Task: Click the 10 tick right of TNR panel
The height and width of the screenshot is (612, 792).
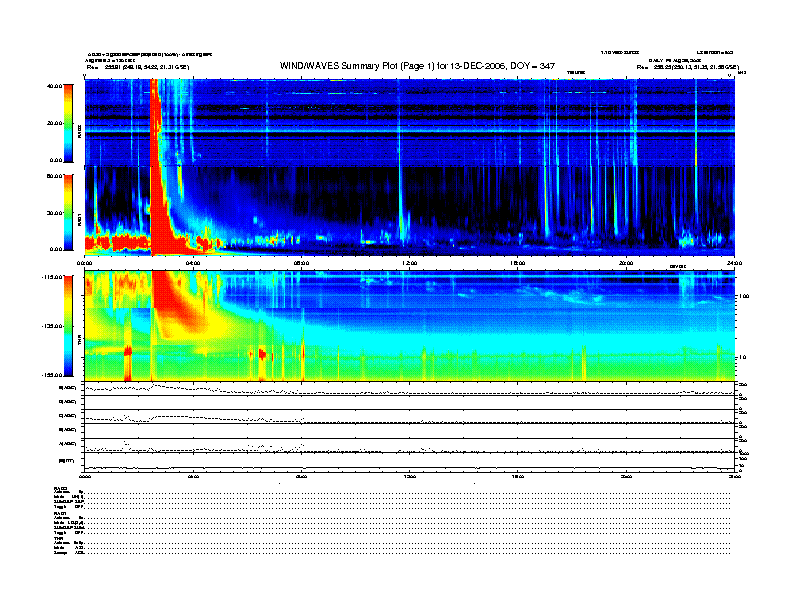Action: (x=741, y=358)
